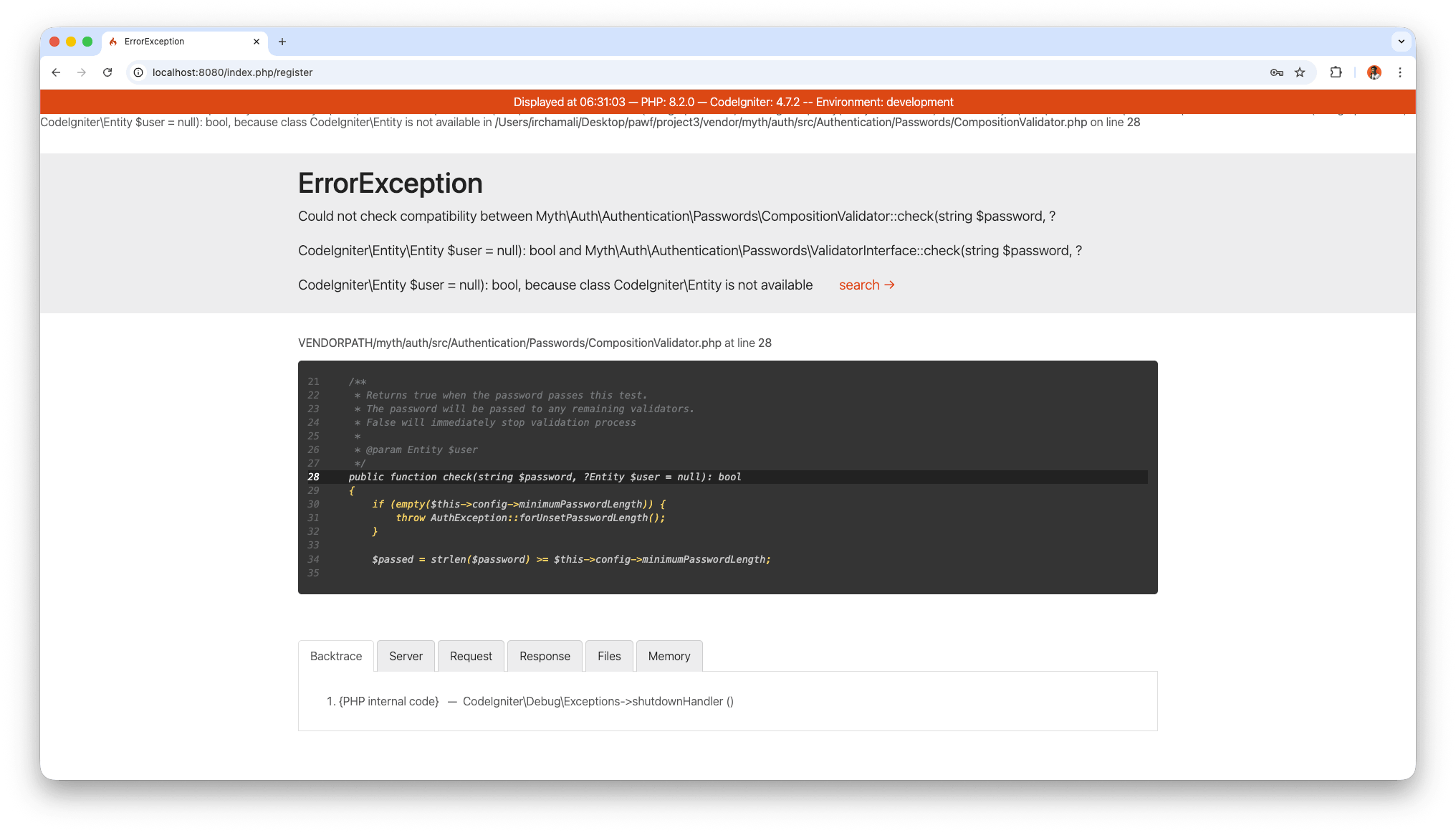
Task: Click the green window zoom button
Action: pyautogui.click(x=87, y=42)
